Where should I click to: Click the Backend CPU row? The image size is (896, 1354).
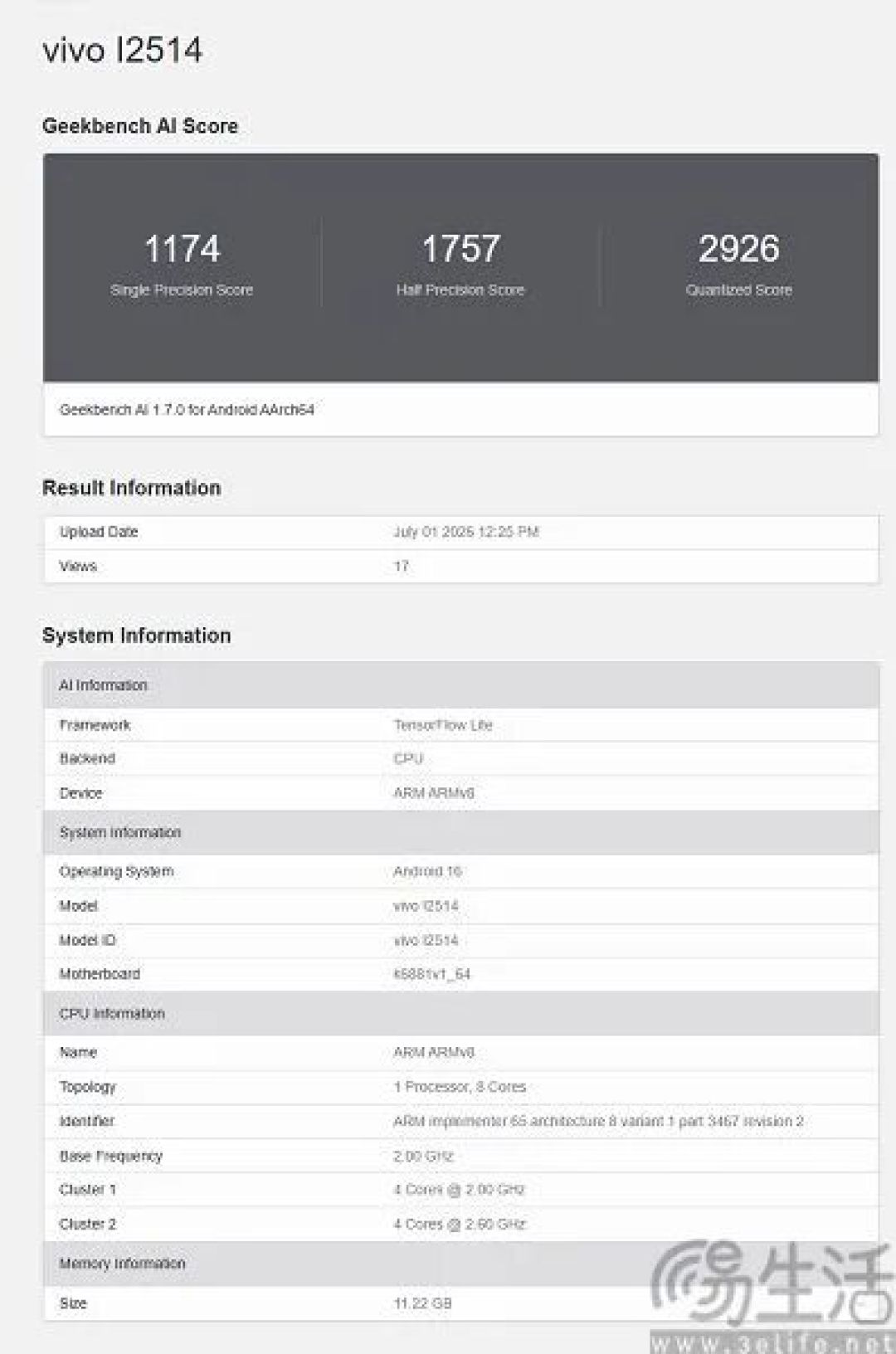[460, 759]
